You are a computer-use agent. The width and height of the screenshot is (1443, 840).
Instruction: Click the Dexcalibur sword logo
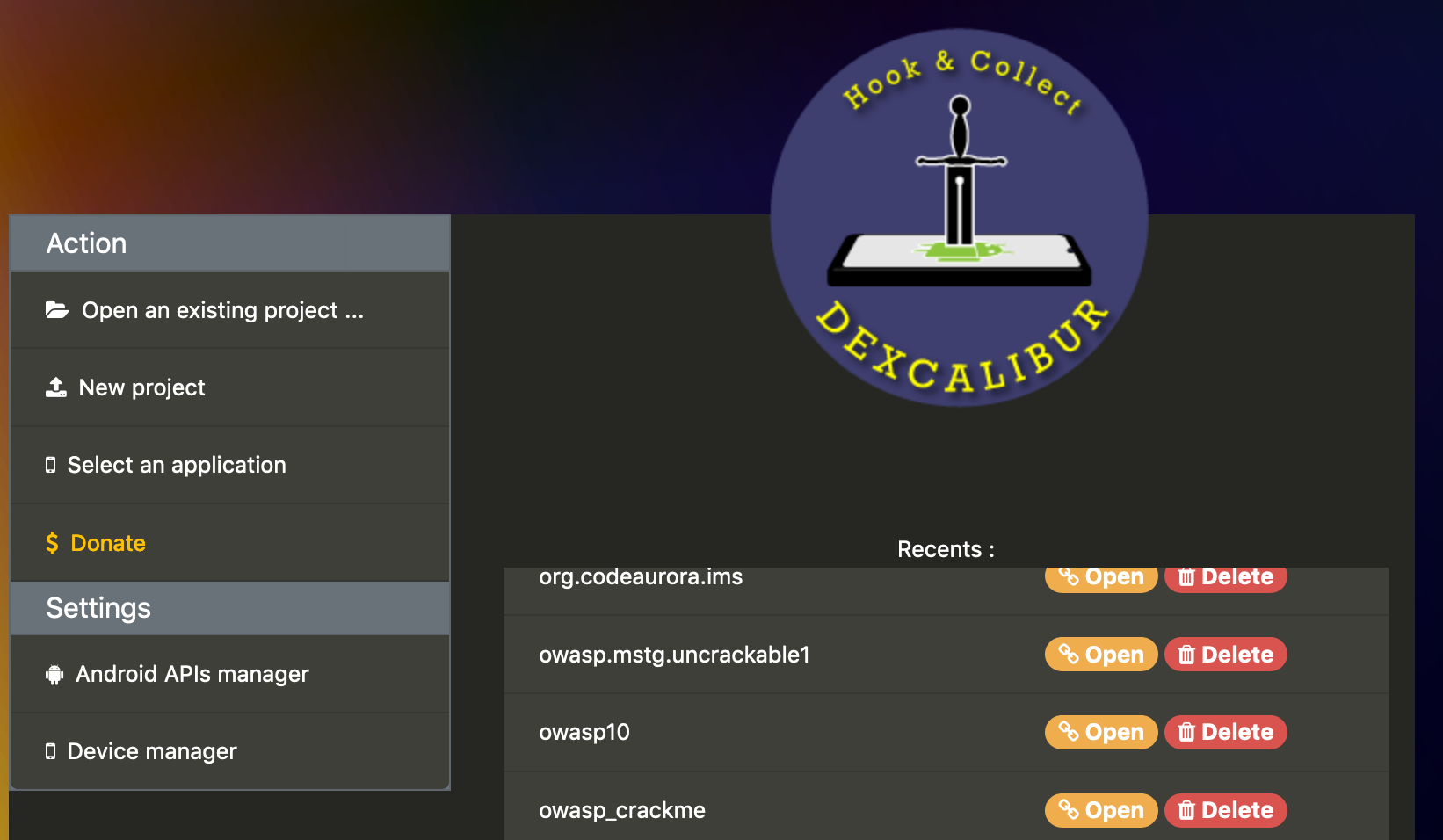[x=960, y=218]
